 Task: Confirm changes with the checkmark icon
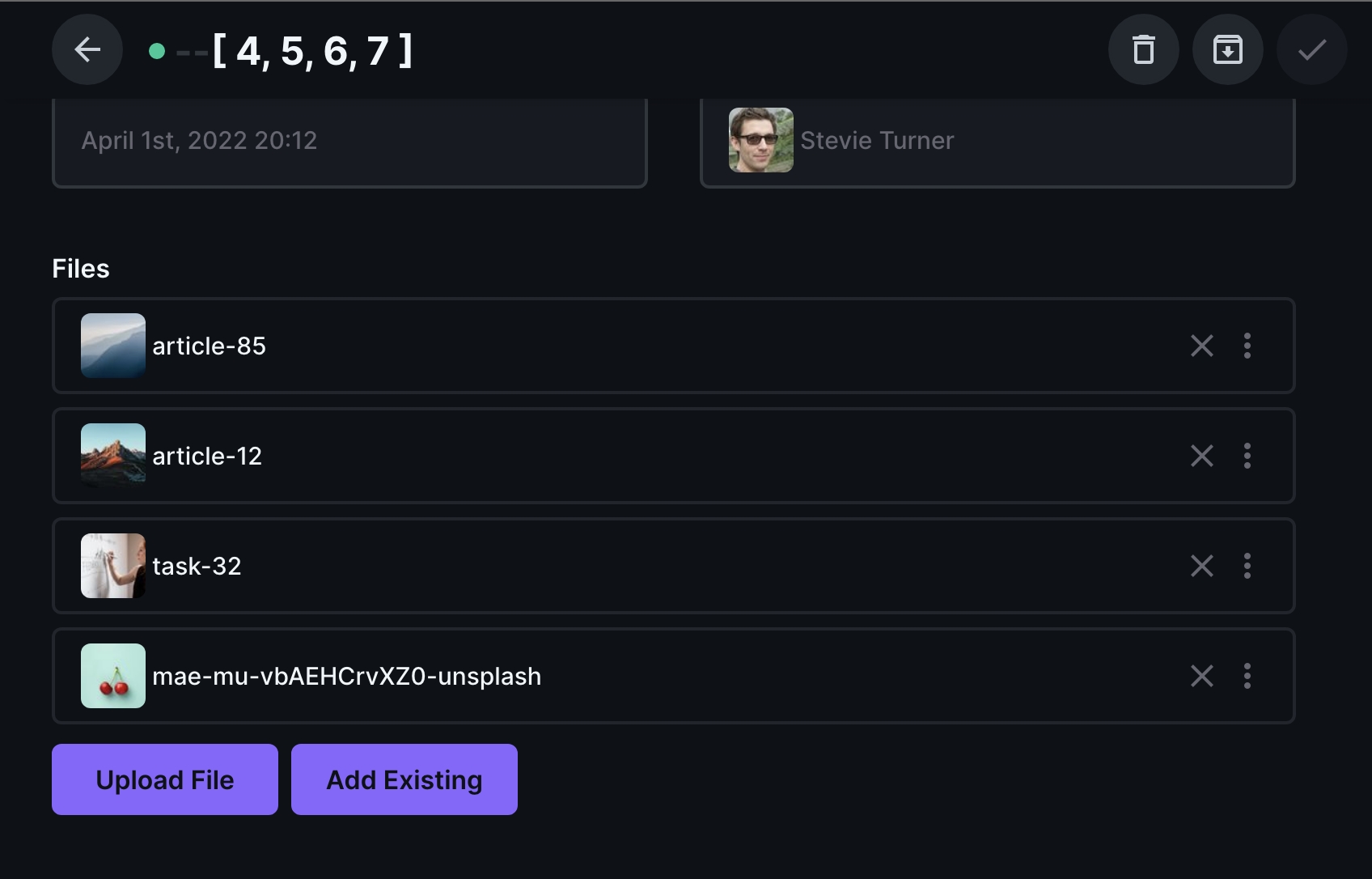click(x=1311, y=49)
